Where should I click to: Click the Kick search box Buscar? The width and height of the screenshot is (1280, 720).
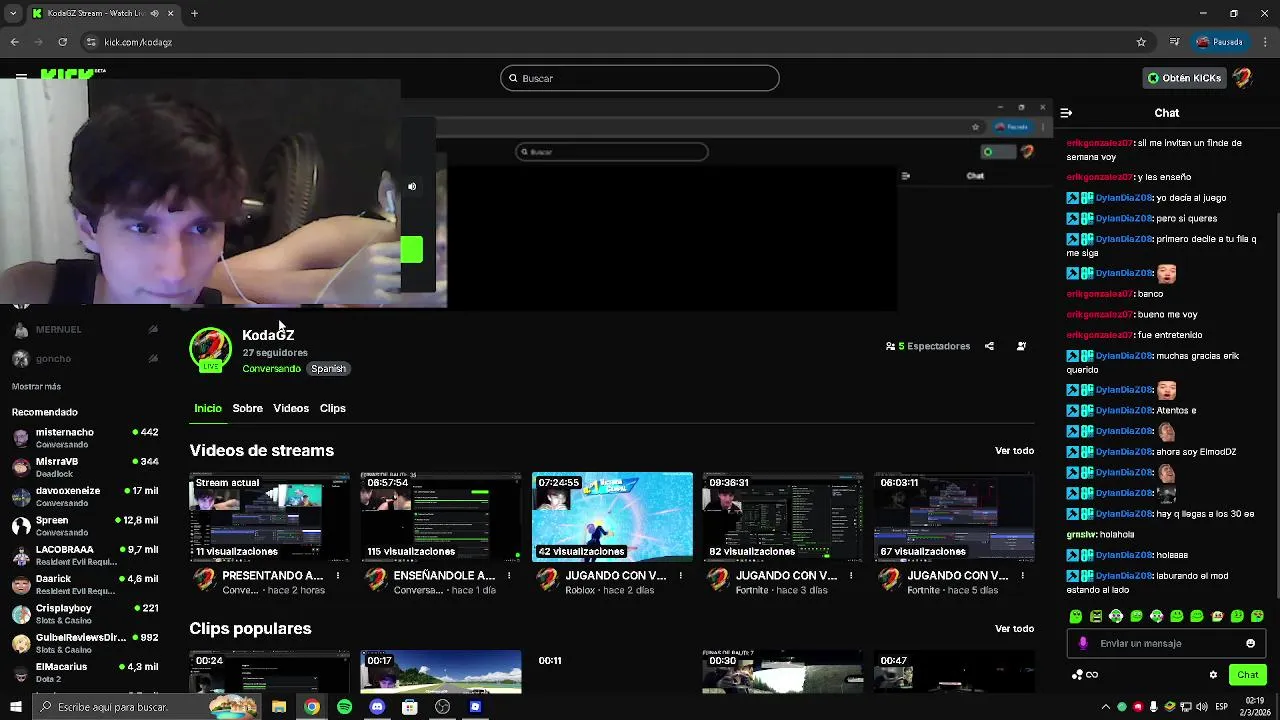(x=640, y=78)
